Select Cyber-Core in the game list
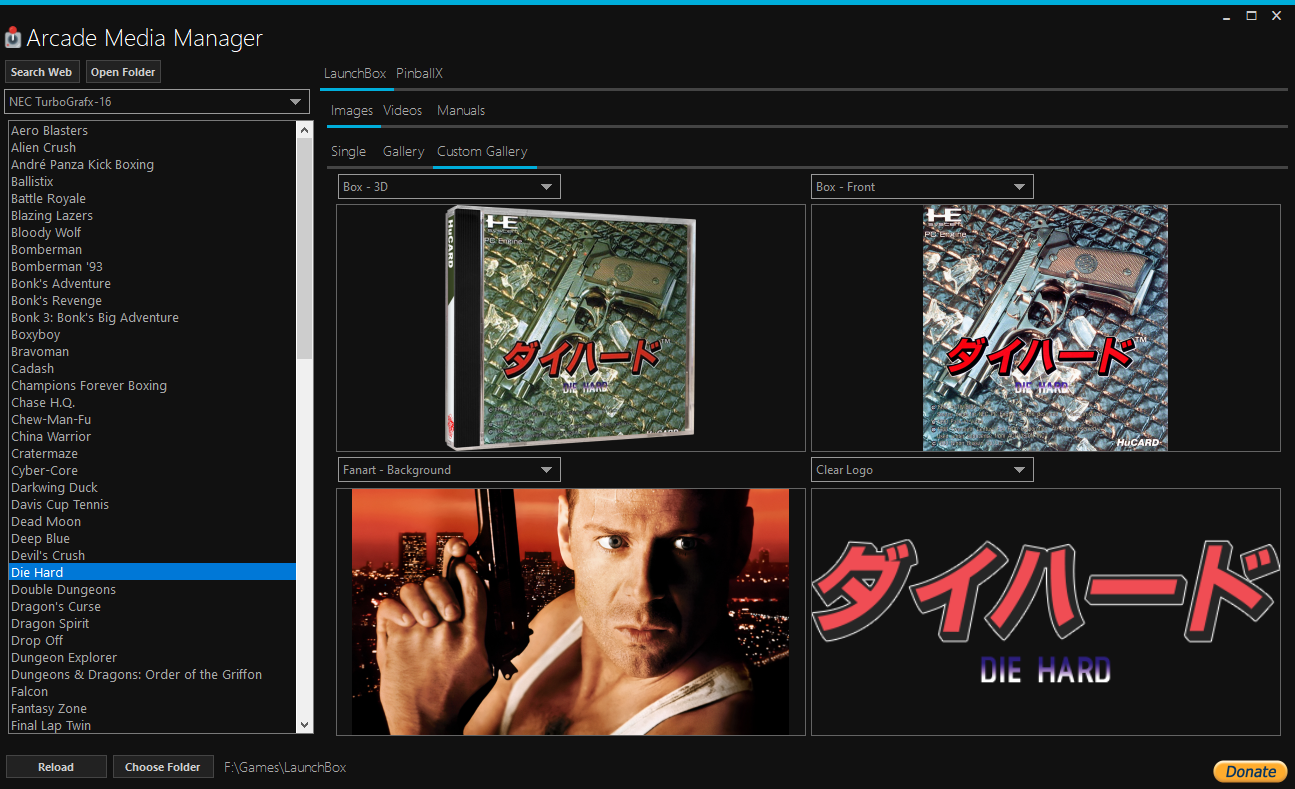 click(x=152, y=471)
